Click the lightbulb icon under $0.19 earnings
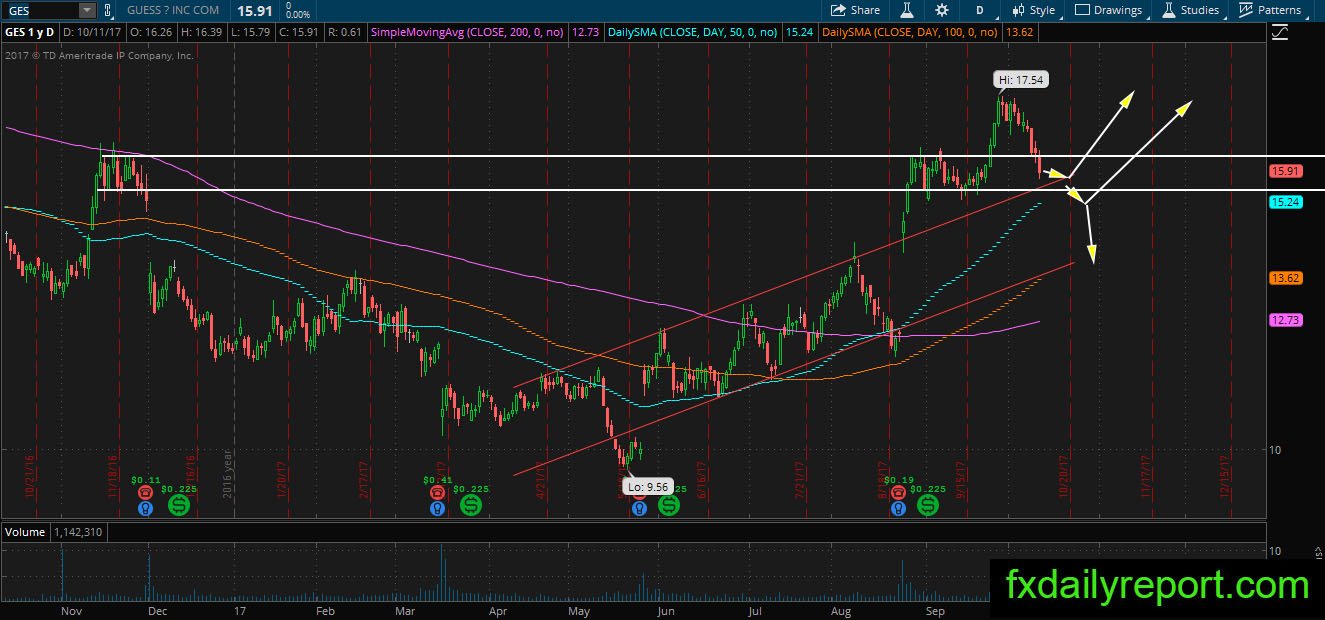The width and height of the screenshot is (1325, 620). point(899,508)
